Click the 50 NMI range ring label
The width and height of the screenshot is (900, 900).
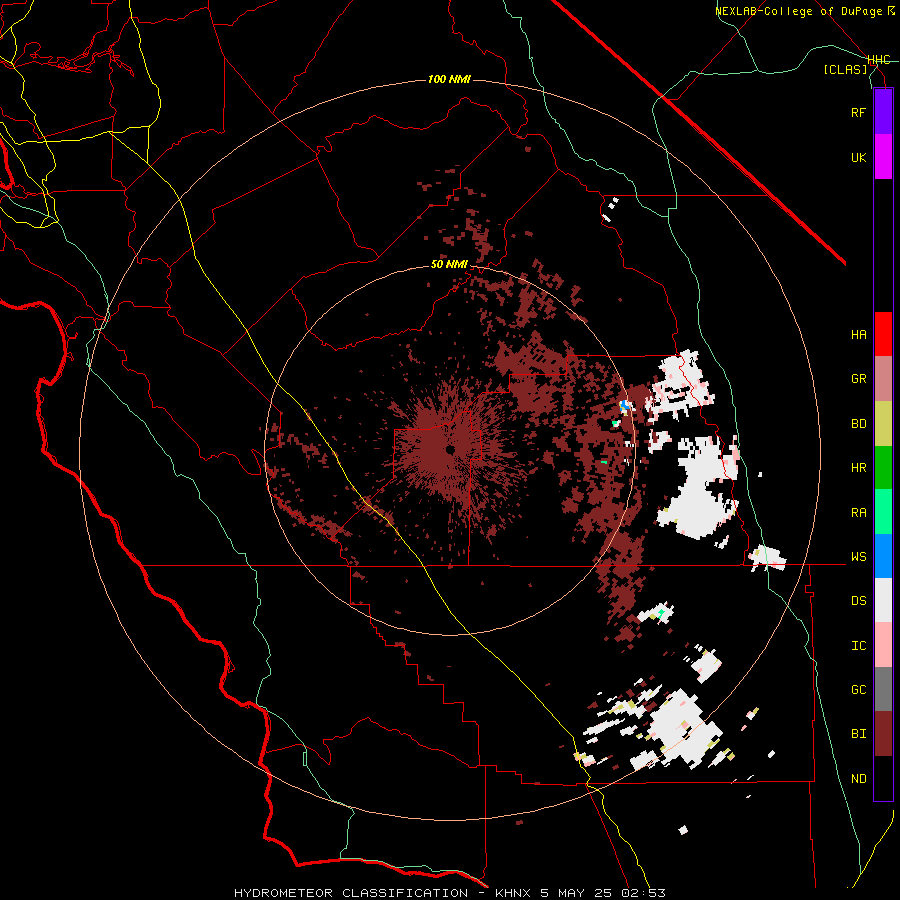(449, 265)
